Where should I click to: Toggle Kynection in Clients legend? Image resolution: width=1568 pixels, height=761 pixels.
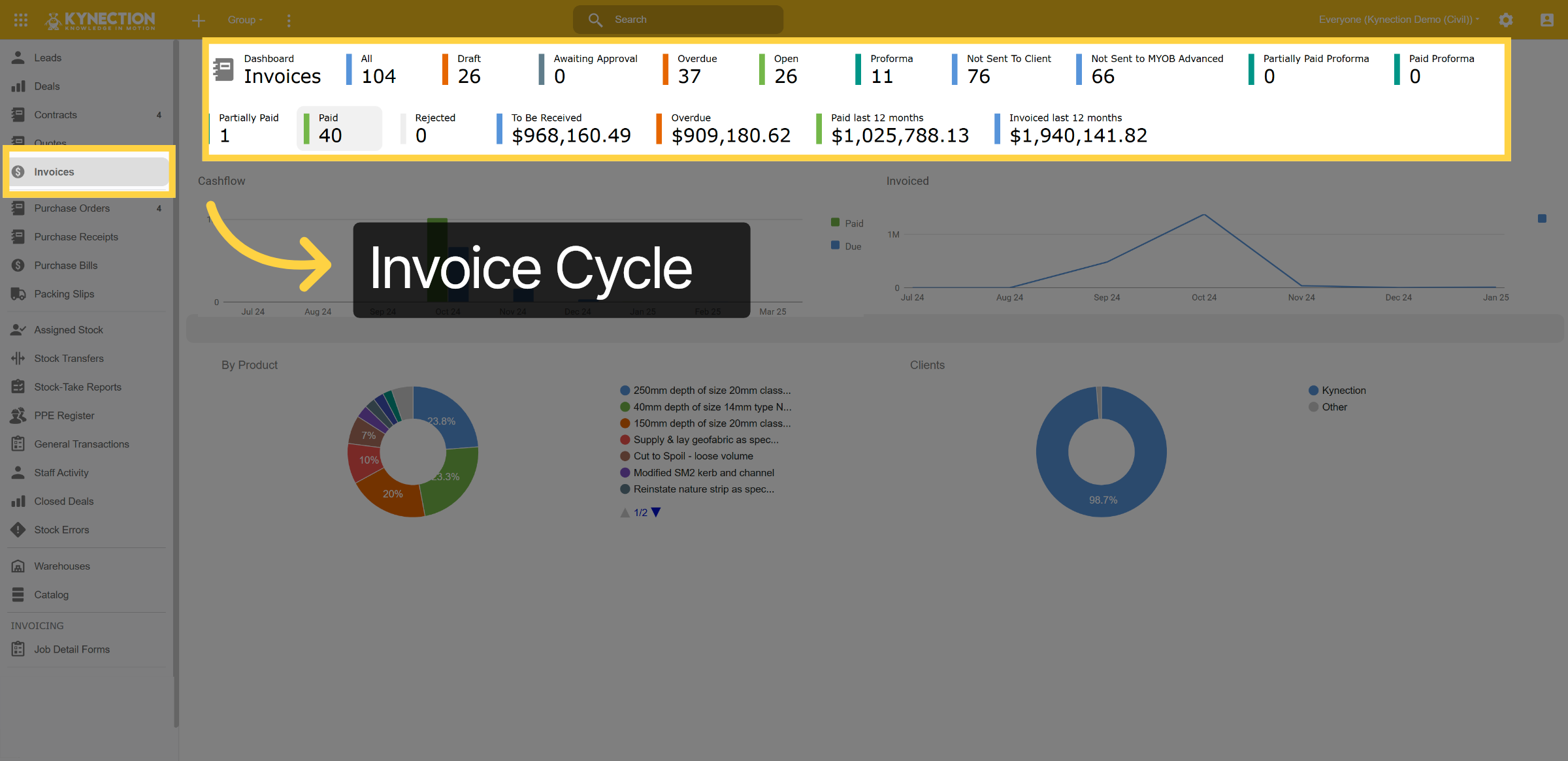(x=1337, y=391)
